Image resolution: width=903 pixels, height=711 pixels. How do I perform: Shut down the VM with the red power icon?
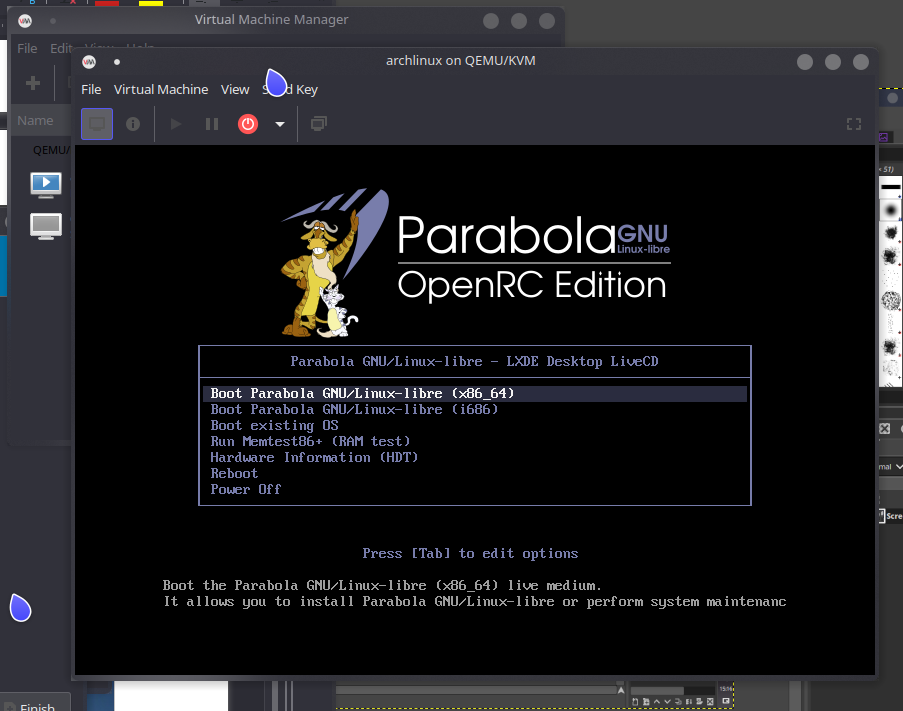coord(247,124)
